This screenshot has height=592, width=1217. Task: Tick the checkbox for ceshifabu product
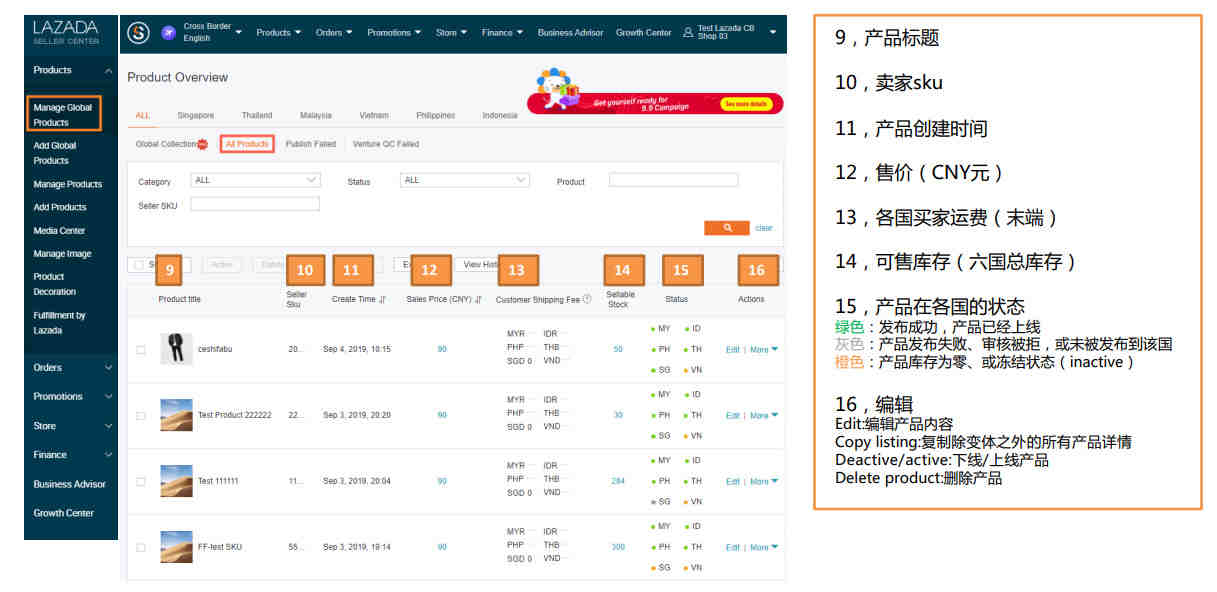[141, 349]
